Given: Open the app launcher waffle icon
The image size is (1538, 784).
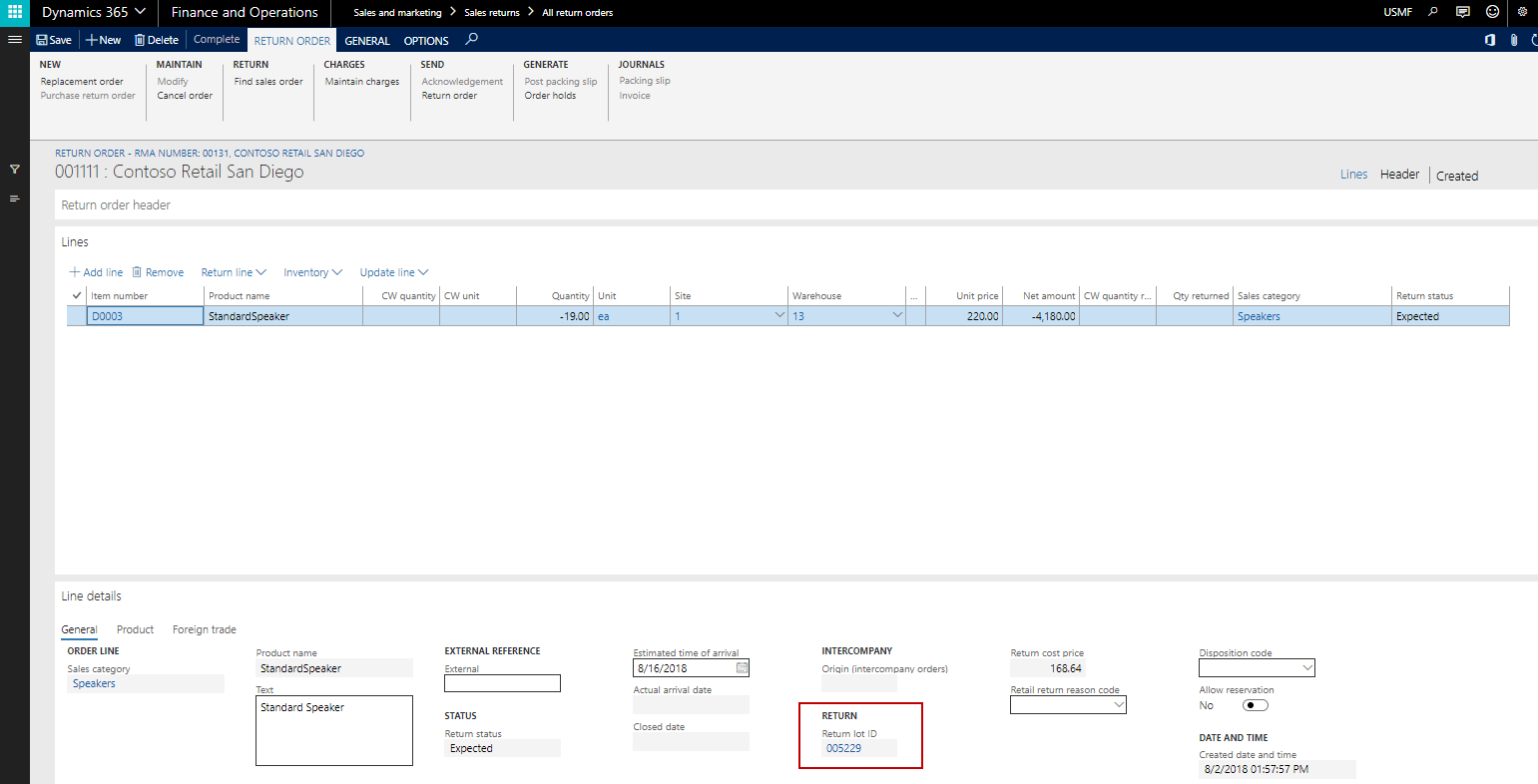Looking at the screenshot, I should (x=15, y=12).
